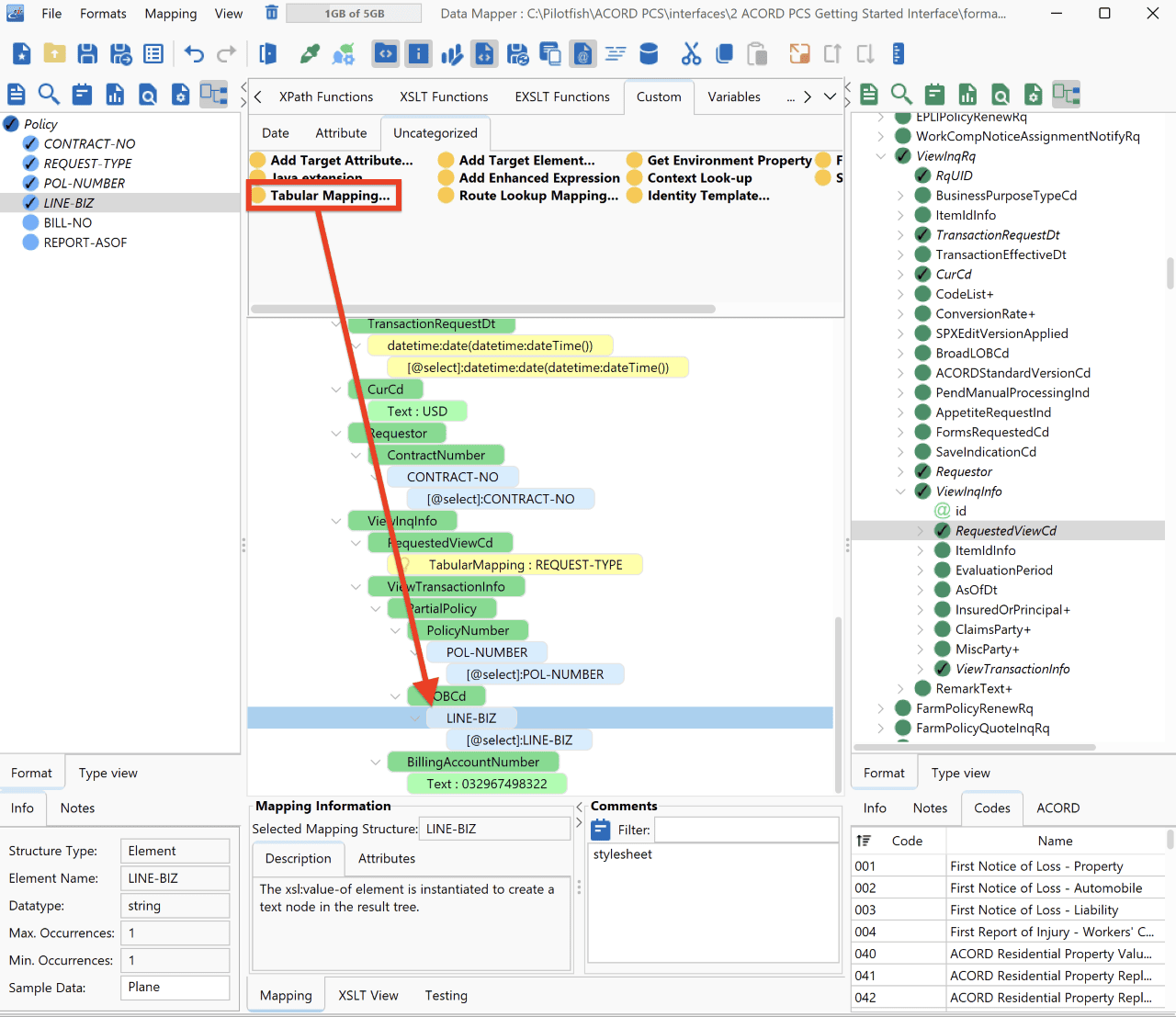The height and width of the screenshot is (1017, 1176).
Task: Open the XSLT View tab
Action: [368, 996]
